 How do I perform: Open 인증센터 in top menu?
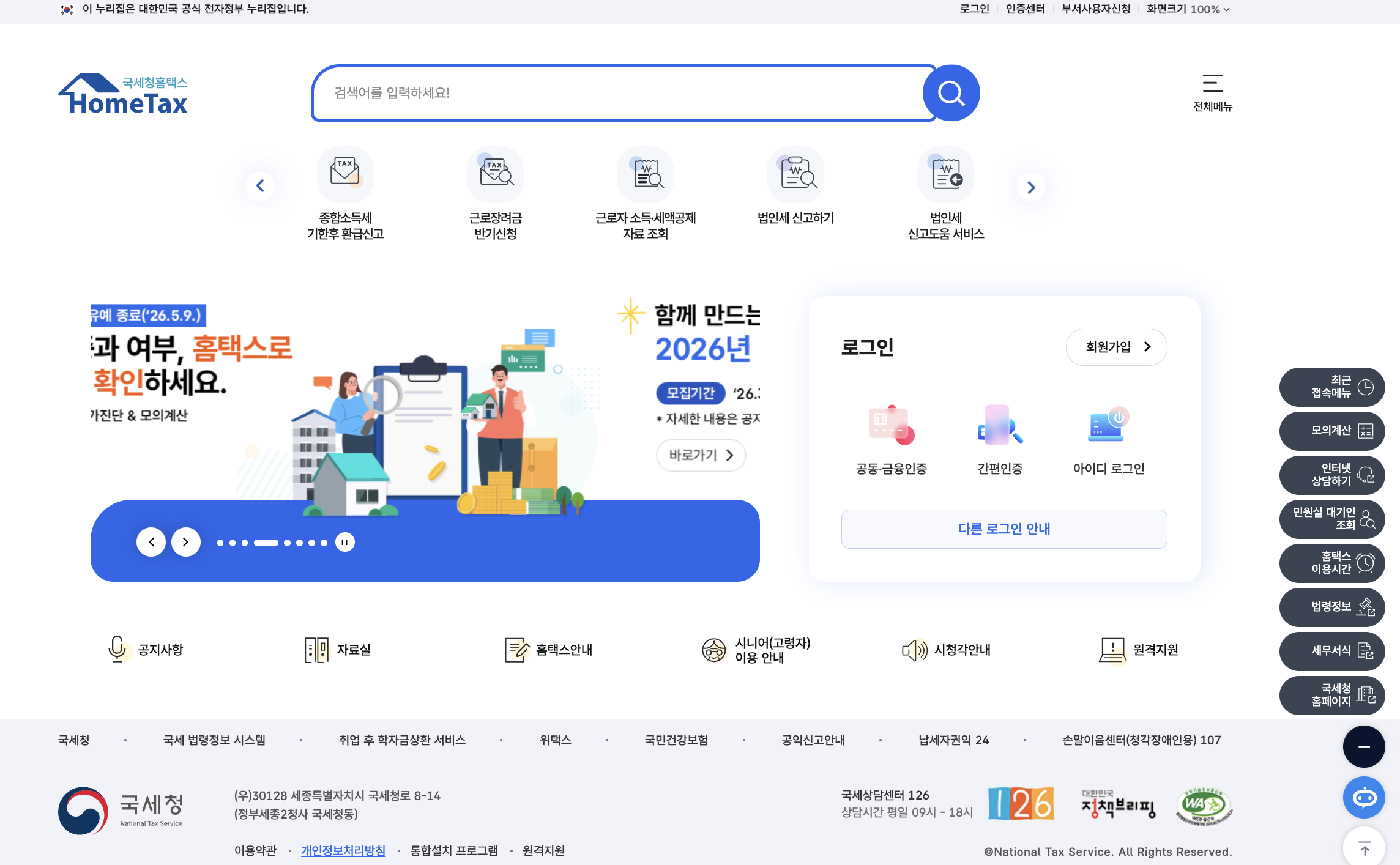(x=1025, y=9)
